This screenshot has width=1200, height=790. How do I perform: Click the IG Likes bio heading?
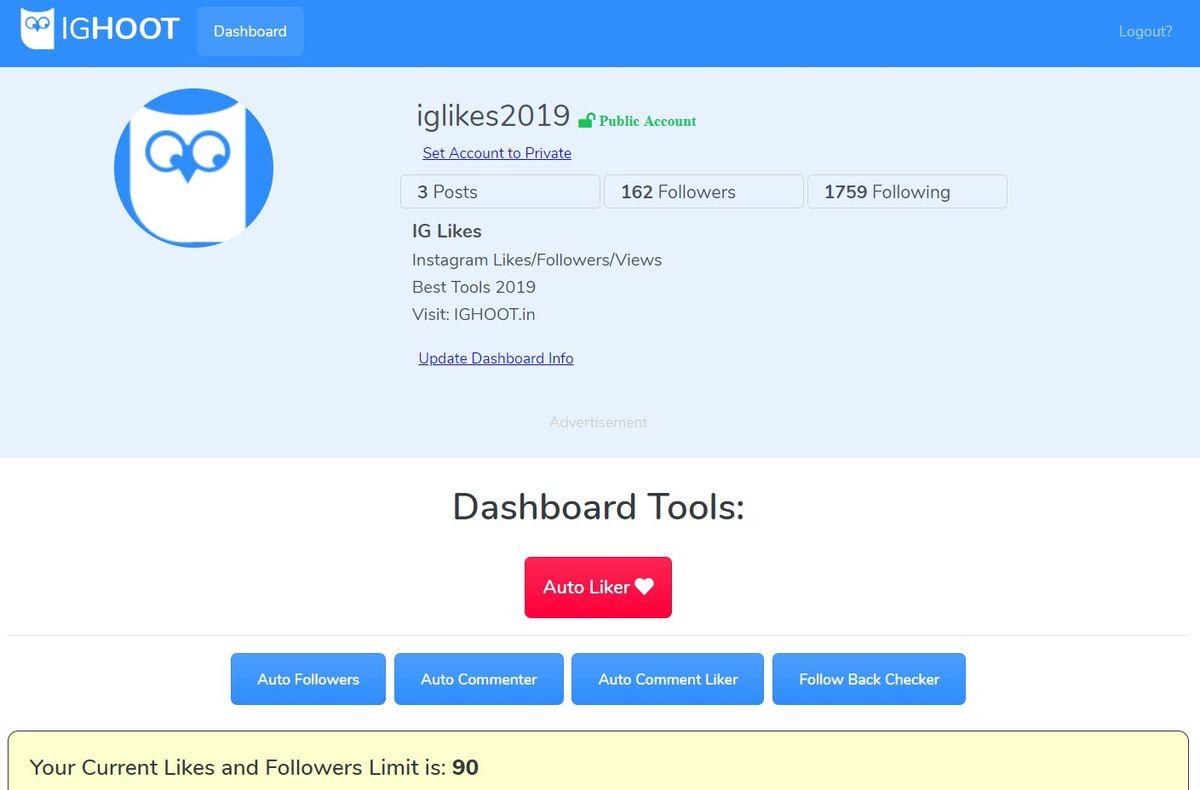(447, 231)
